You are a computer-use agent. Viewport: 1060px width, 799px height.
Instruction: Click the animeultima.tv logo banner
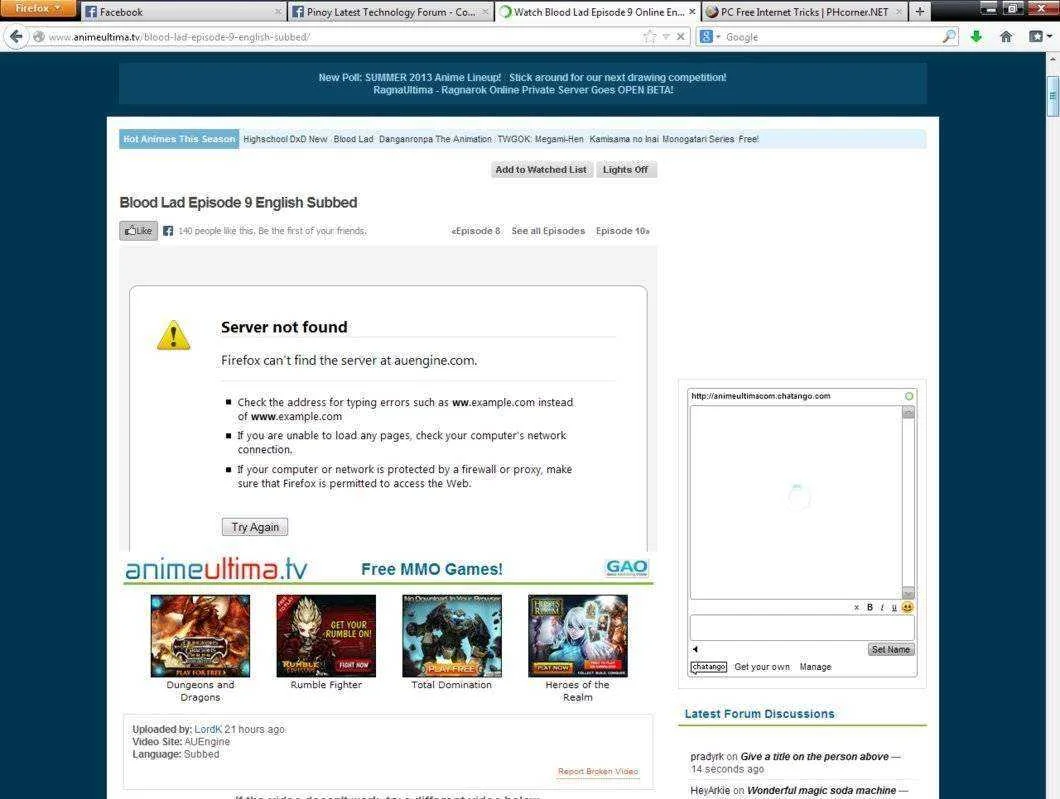(x=216, y=569)
